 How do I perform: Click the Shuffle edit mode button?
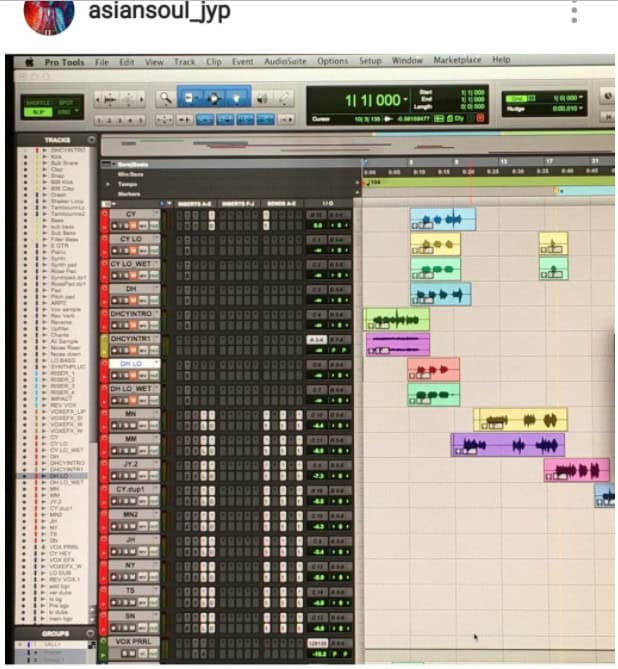tap(38, 102)
